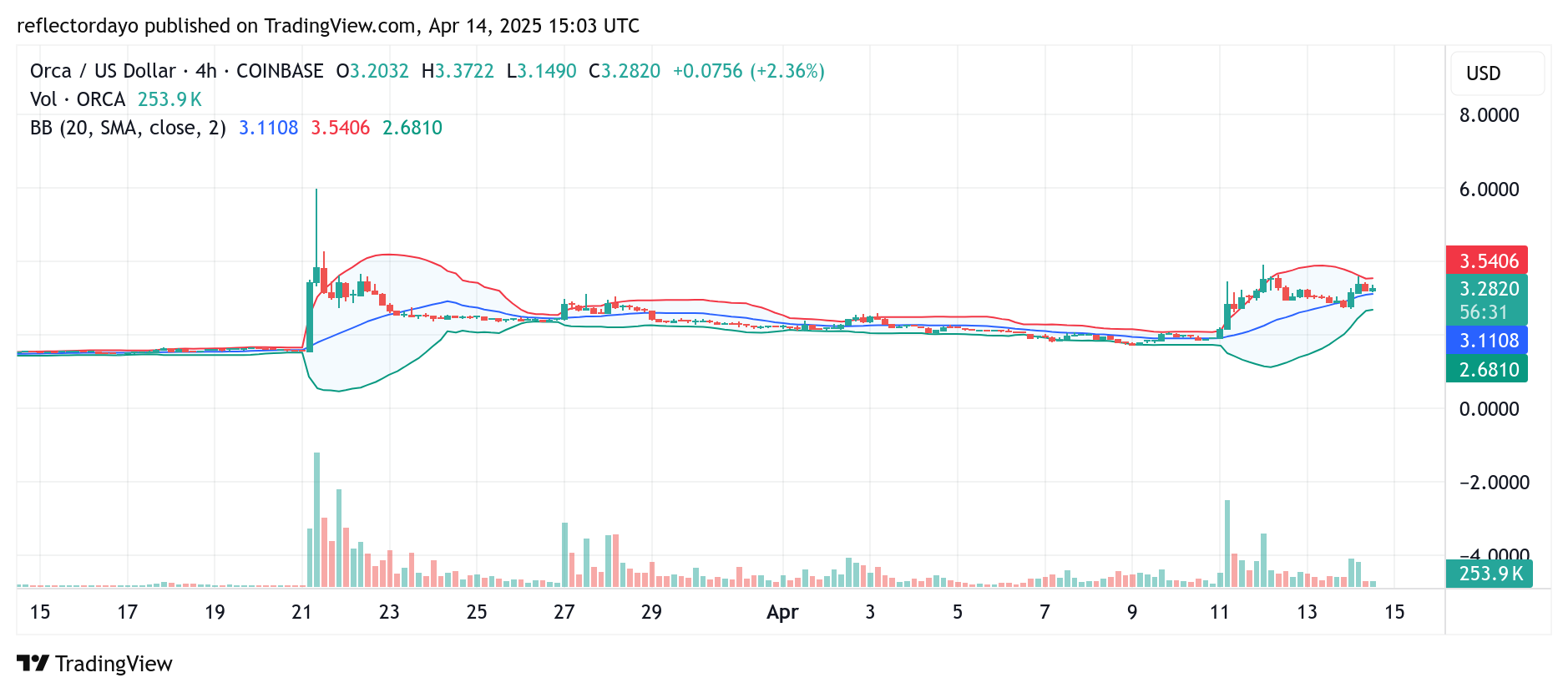Click the volume value '253.9 K' in legend
Image resolution: width=1568 pixels, height=693 pixels.
[169, 99]
